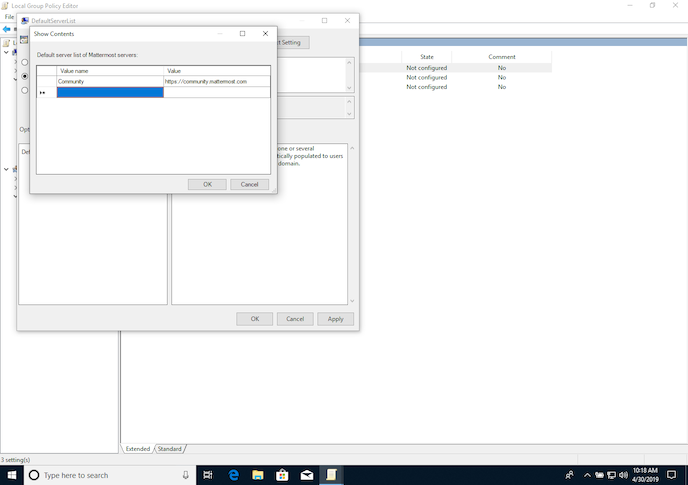
Task: Select the Not Configured radio button
Action: 24,62
